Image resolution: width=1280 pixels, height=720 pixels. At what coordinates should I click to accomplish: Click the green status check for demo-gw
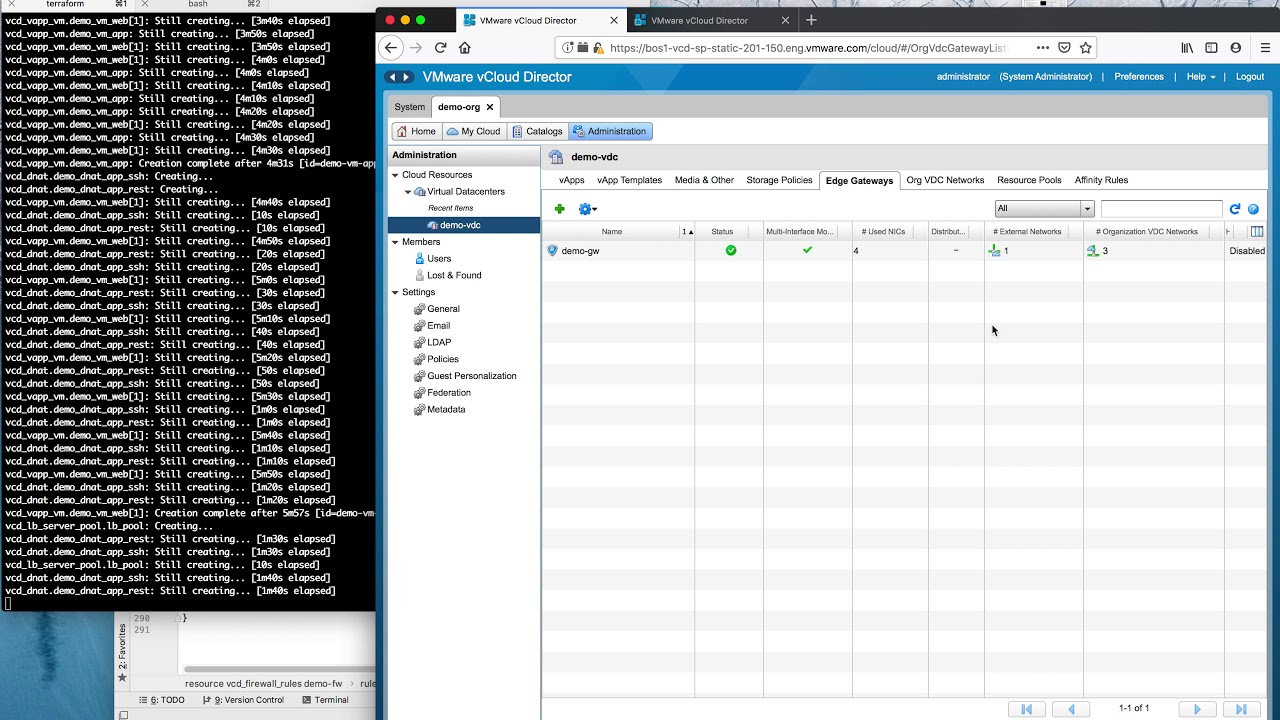coord(731,251)
